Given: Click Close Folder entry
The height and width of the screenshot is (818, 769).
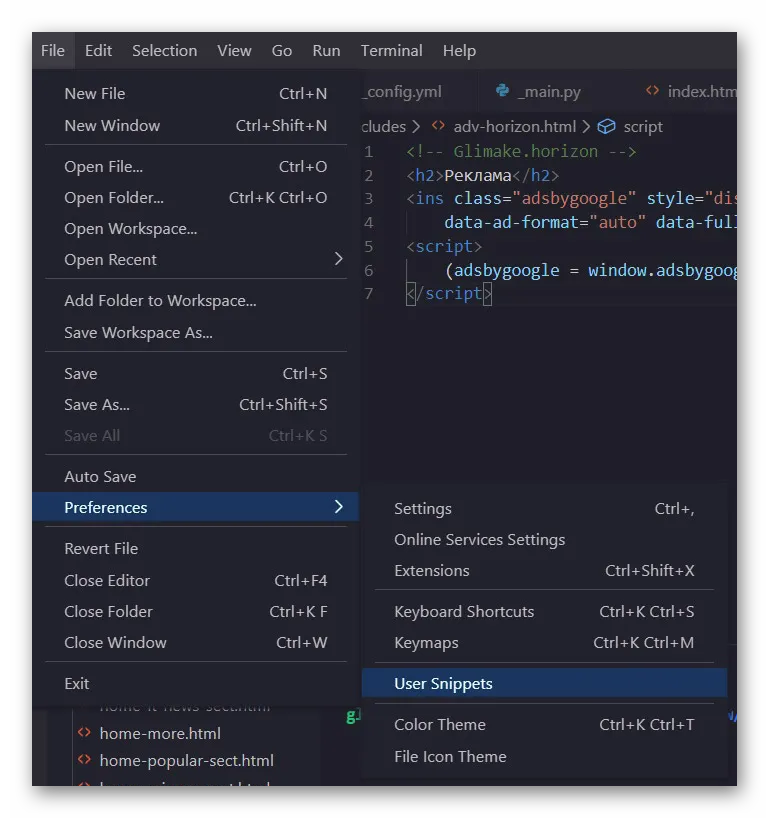Looking at the screenshot, I should (x=196, y=611).
